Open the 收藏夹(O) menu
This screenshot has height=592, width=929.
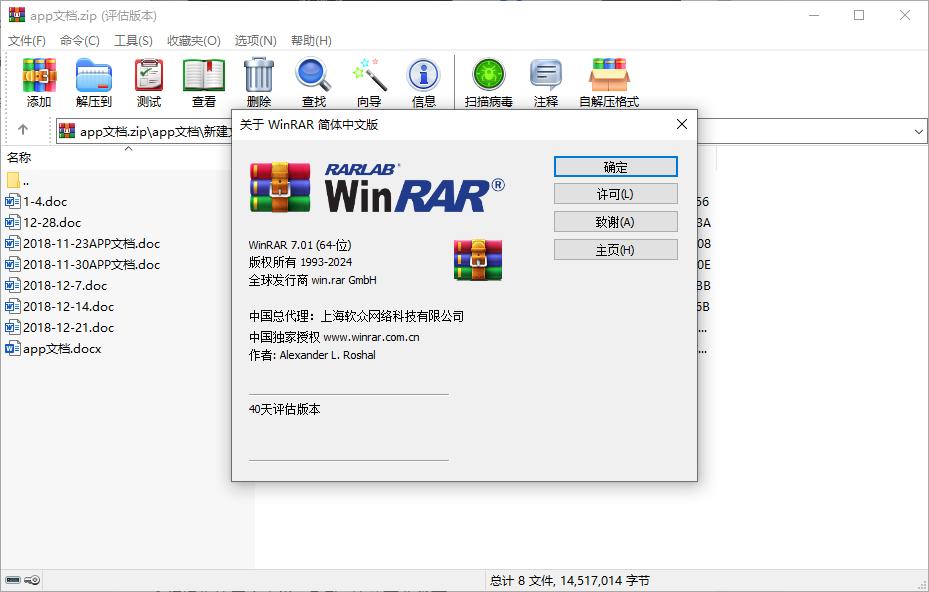(194, 40)
